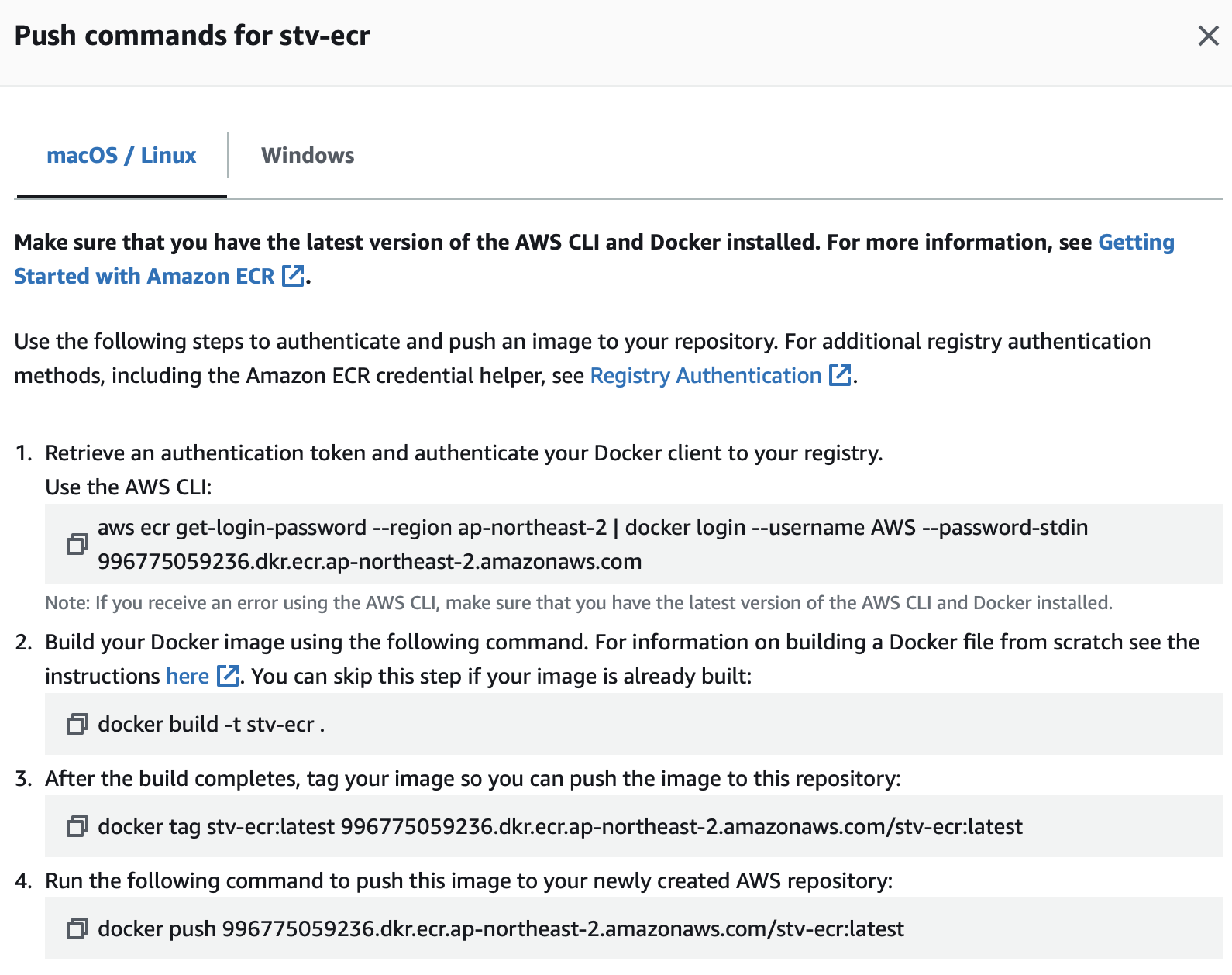Click the 'docker build -t stv-ecr .' command text
This screenshot has width=1232, height=975.
point(211,725)
